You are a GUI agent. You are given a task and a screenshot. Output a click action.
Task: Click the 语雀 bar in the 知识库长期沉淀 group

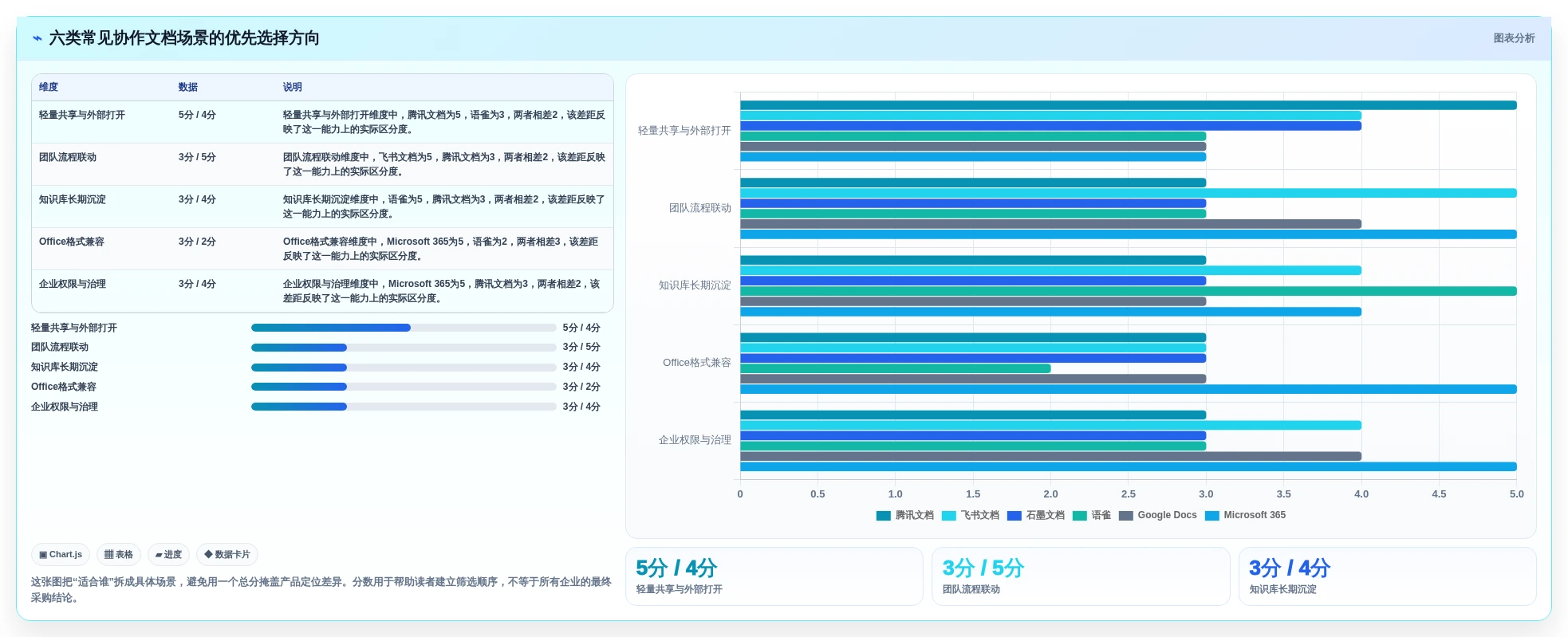pyautogui.click(x=1128, y=291)
